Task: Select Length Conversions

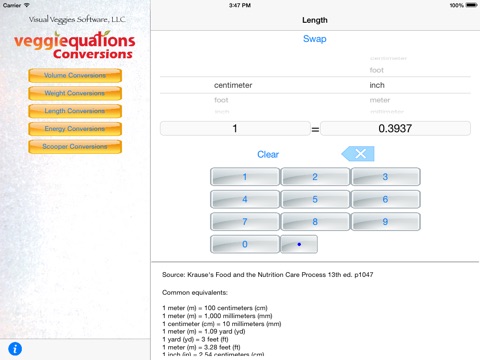Action: point(75,111)
